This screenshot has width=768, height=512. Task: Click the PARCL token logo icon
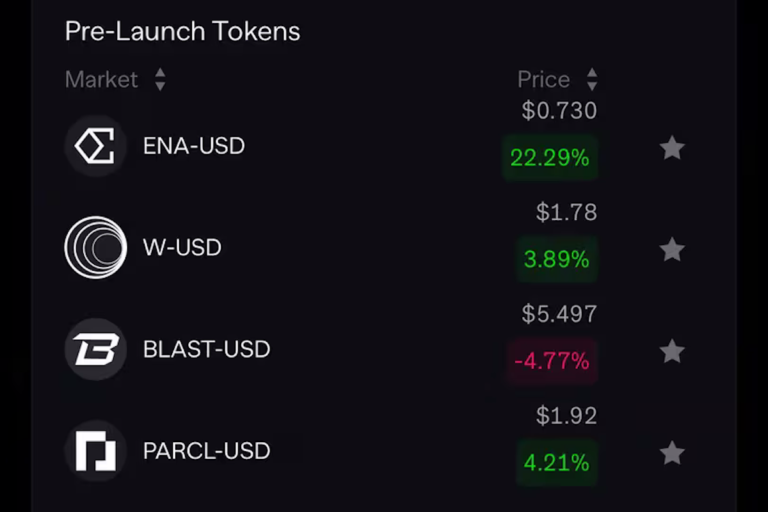coord(96,451)
